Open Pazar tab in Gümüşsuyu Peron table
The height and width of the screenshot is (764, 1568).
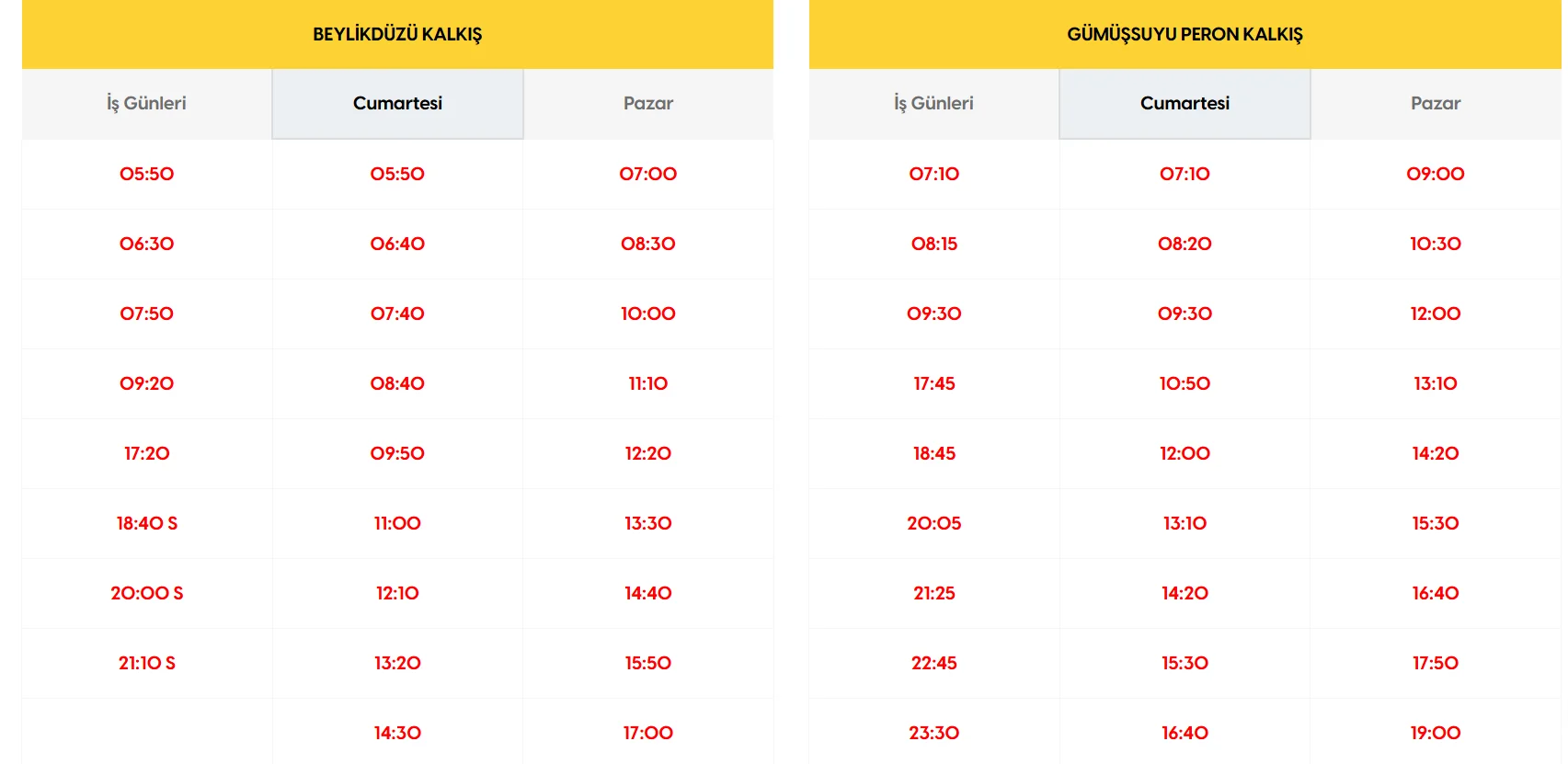click(x=1436, y=104)
